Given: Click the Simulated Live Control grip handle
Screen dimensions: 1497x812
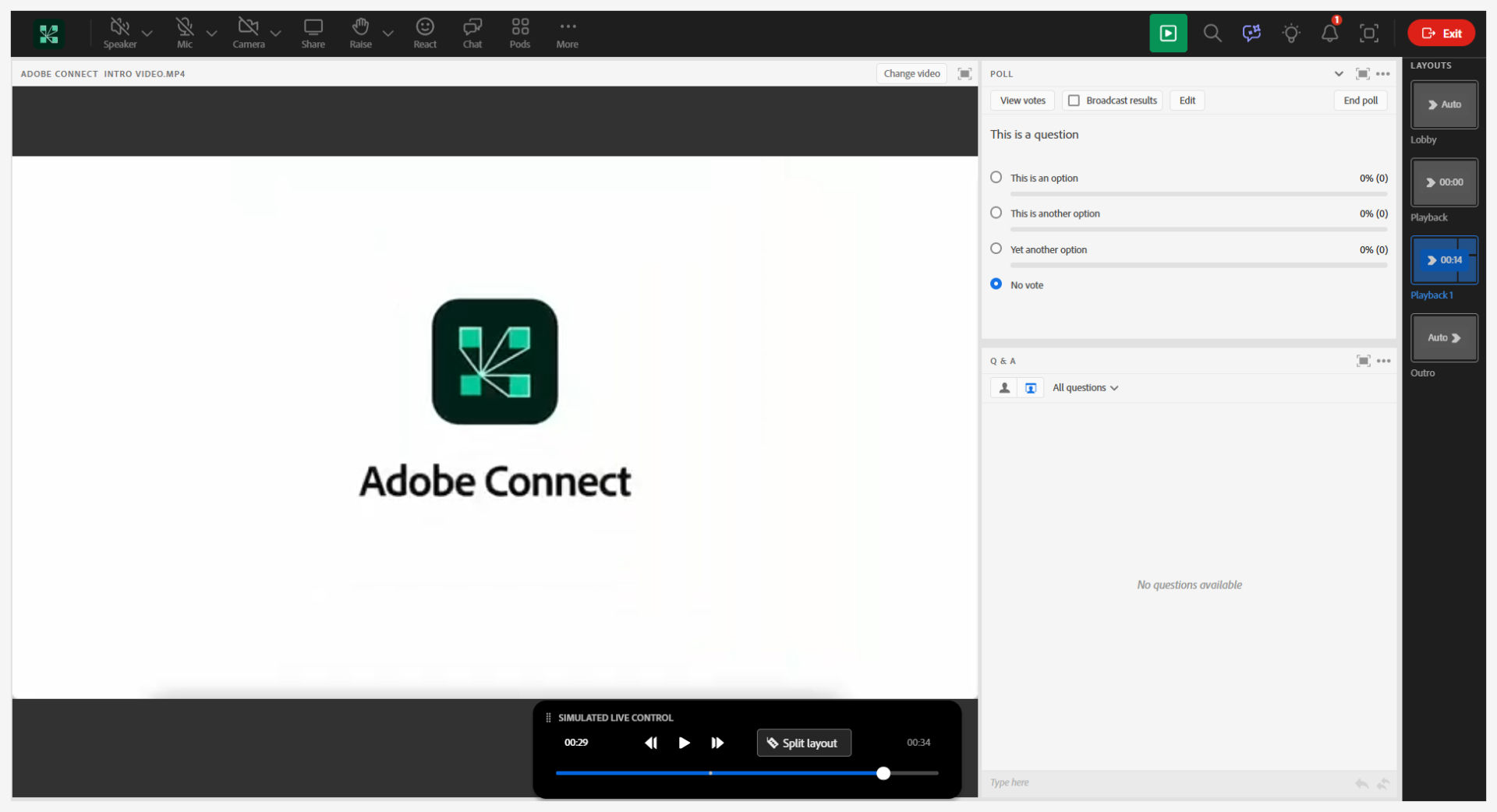Looking at the screenshot, I should 548,718.
